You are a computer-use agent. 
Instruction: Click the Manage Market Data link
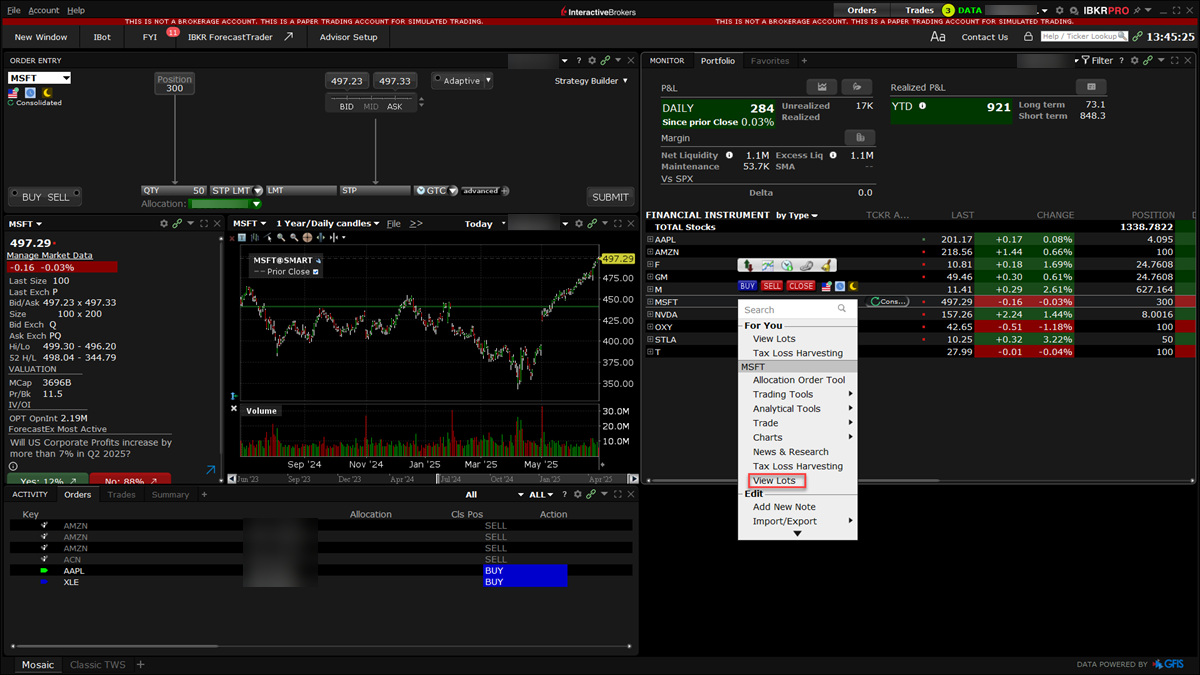[x=50, y=255]
